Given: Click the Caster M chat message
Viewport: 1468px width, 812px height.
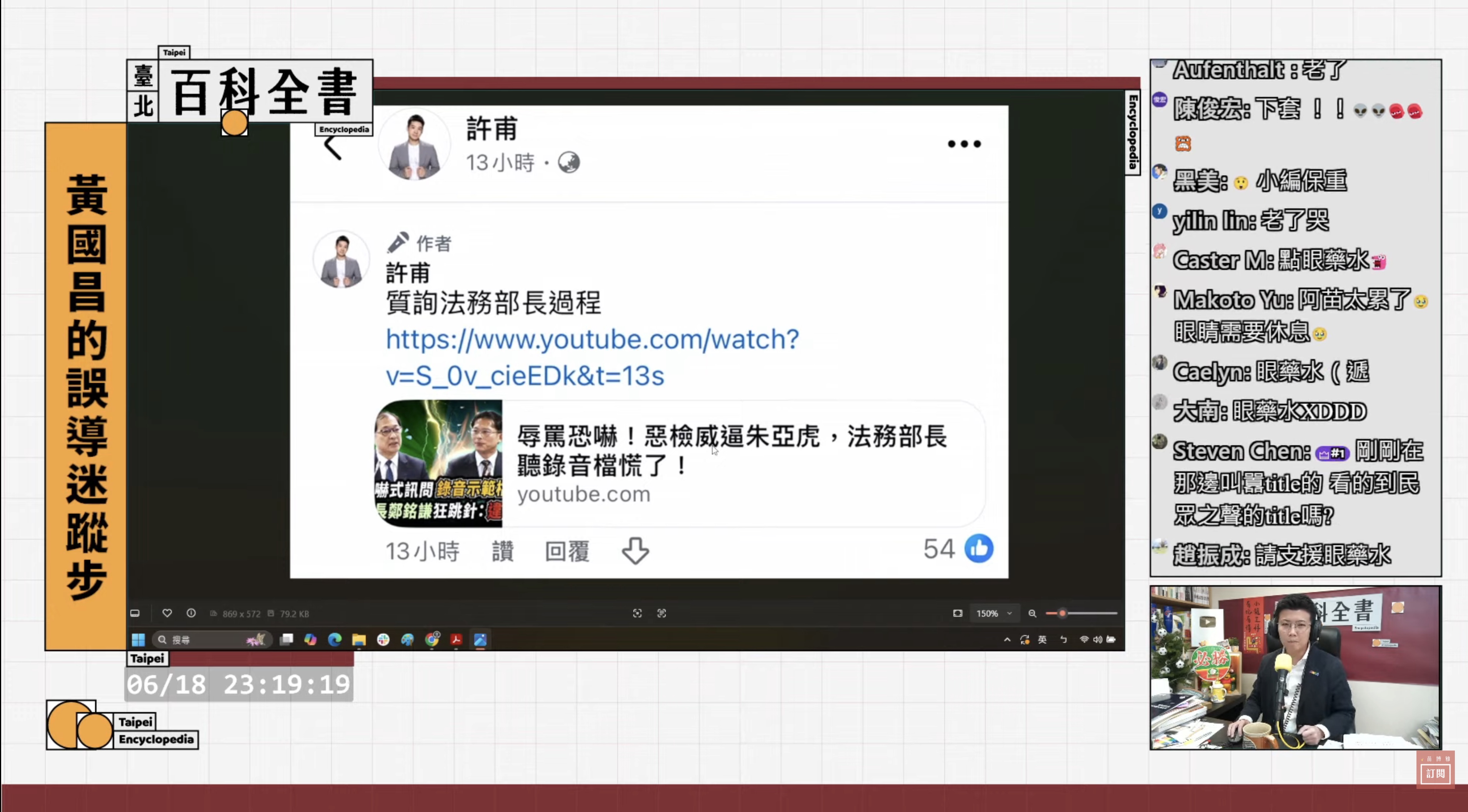Looking at the screenshot, I should pos(1270,260).
